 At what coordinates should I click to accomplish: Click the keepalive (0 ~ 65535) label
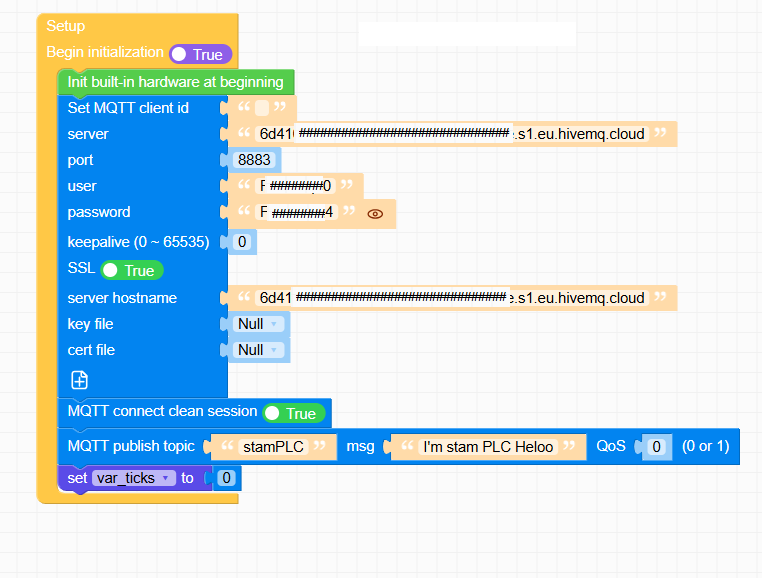[x=139, y=242]
